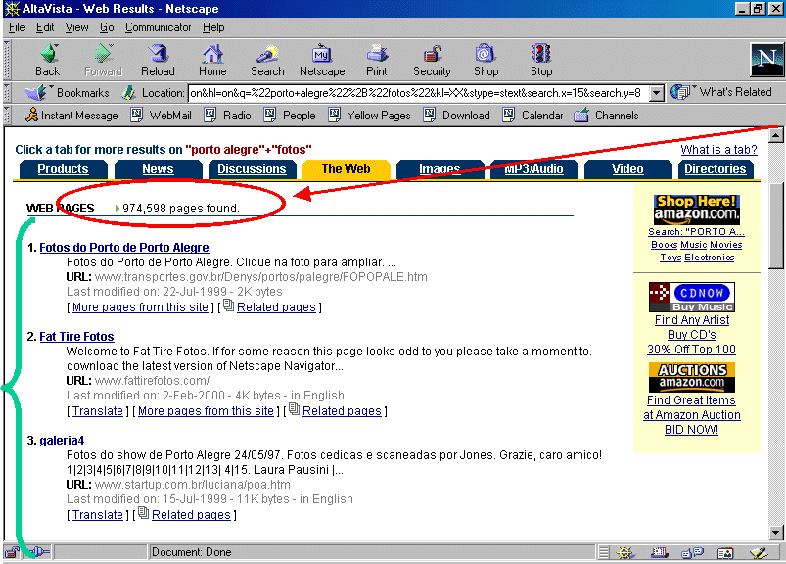Click 'BID NOW!' Amazon Auction link
This screenshot has height=564, width=786.
tap(691, 430)
